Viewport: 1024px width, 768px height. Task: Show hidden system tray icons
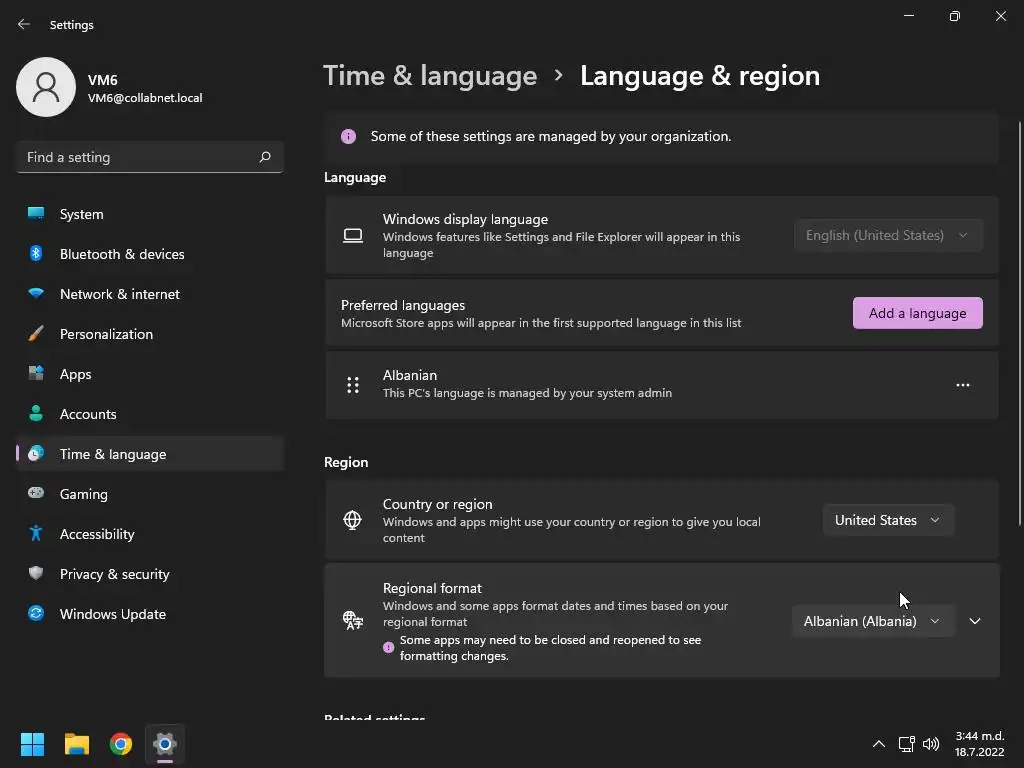[878, 744]
